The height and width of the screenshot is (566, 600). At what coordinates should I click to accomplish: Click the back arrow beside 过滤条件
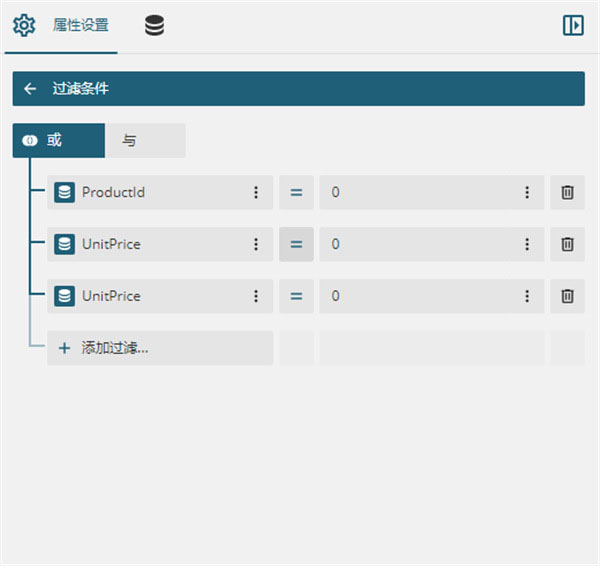coord(30,88)
